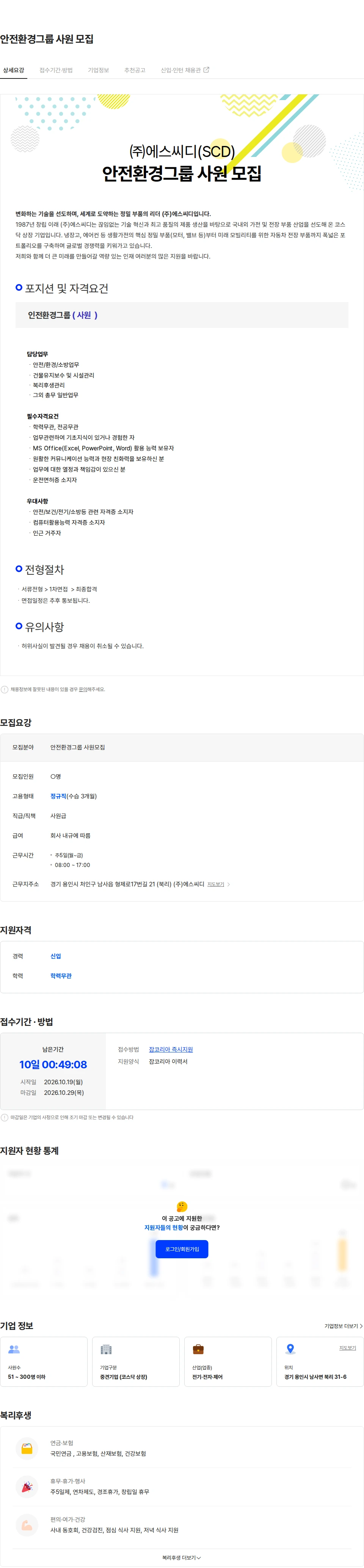Click 인근 거주자 preference line
This screenshot has width=364, height=1568.
47,533
